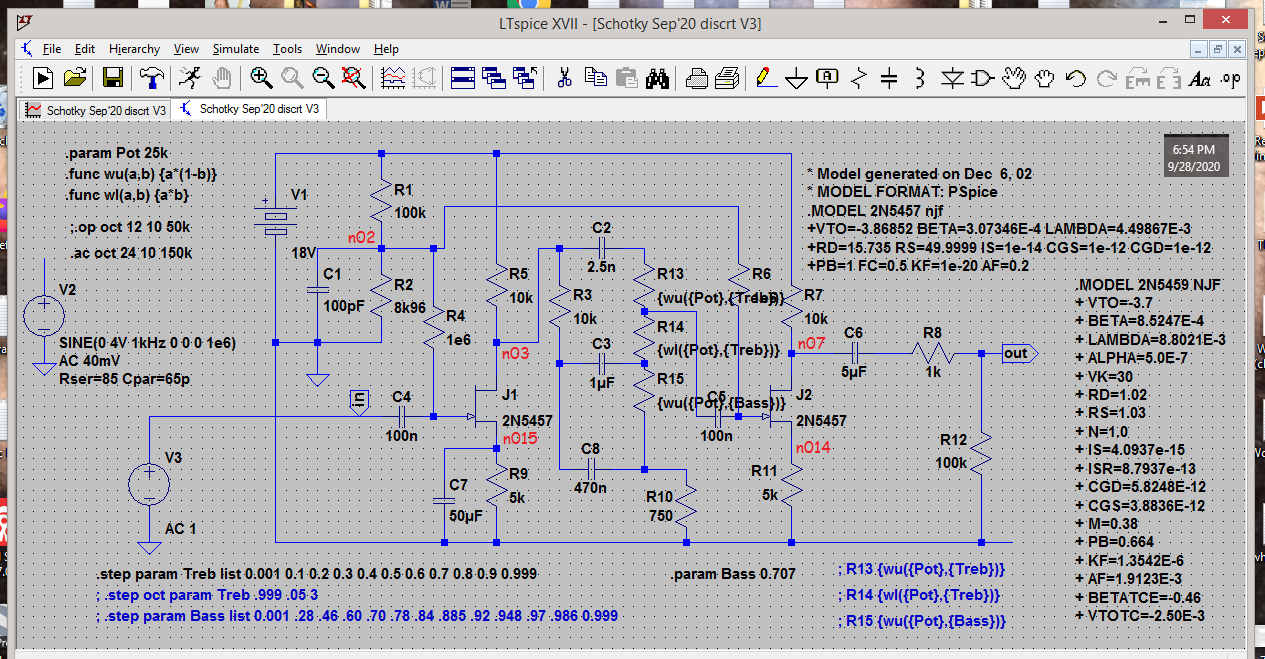This screenshot has height=659, width=1265.
Task: Click the Close all windows icon
Action: coord(525,77)
